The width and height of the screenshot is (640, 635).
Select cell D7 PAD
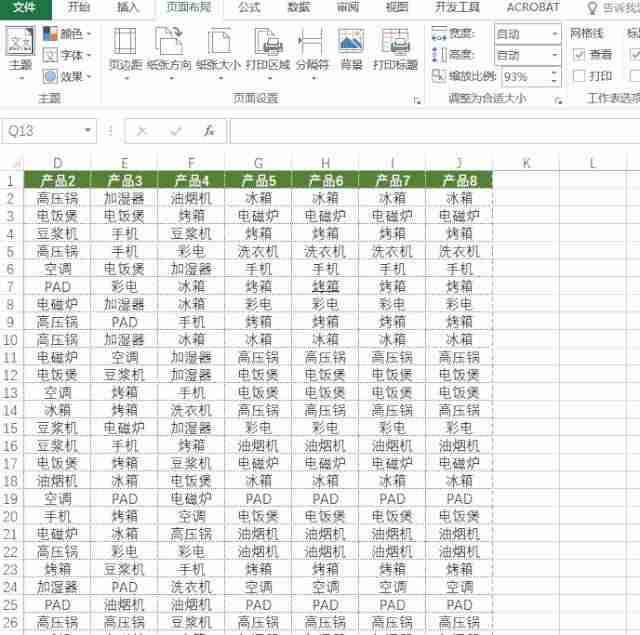click(58, 287)
